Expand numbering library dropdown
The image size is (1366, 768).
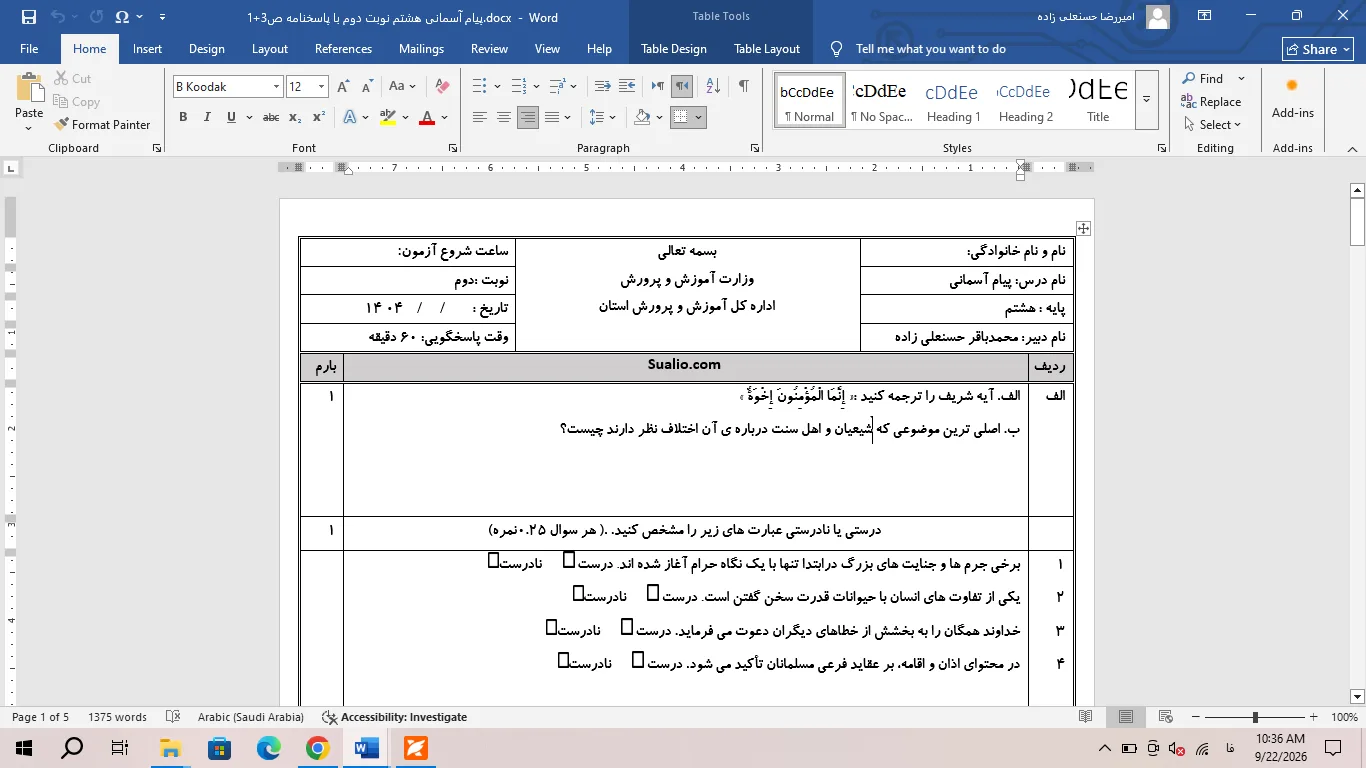point(536,86)
